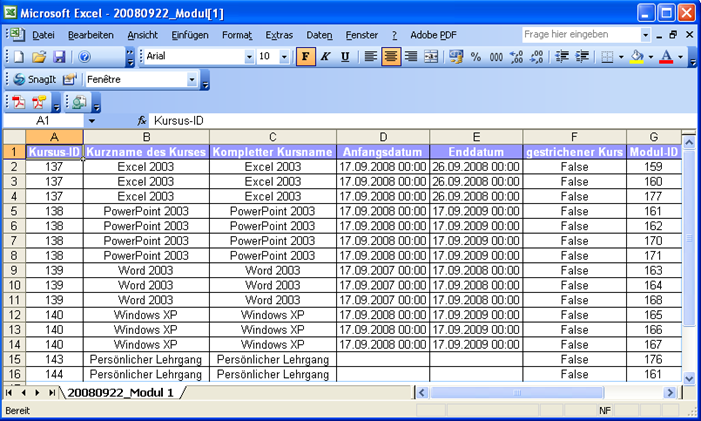Click the align left icon
This screenshot has height=421, width=701.
pyautogui.click(x=371, y=57)
